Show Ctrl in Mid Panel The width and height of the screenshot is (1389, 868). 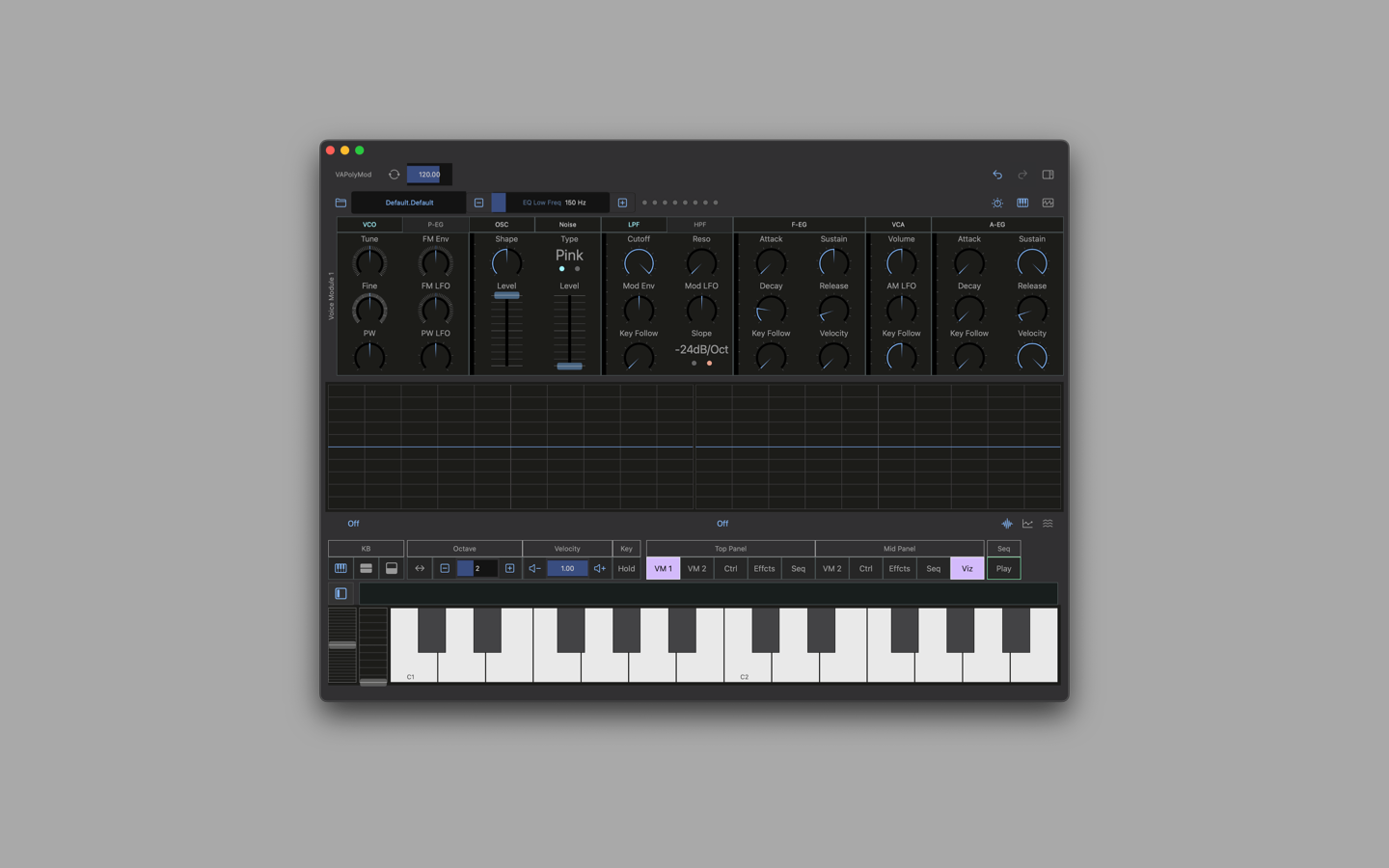click(x=865, y=568)
